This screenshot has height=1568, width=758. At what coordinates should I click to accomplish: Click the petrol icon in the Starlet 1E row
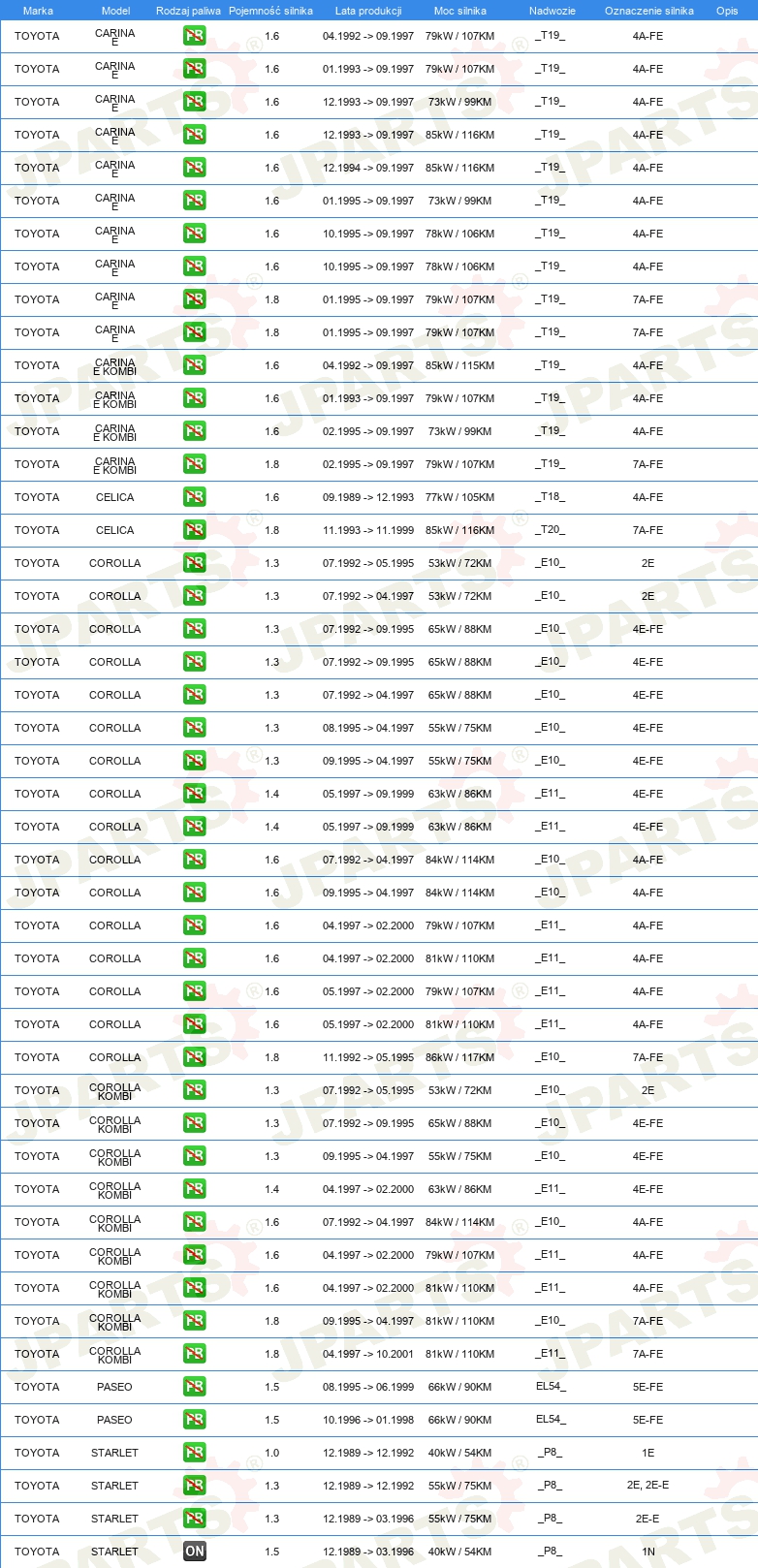point(195,1452)
